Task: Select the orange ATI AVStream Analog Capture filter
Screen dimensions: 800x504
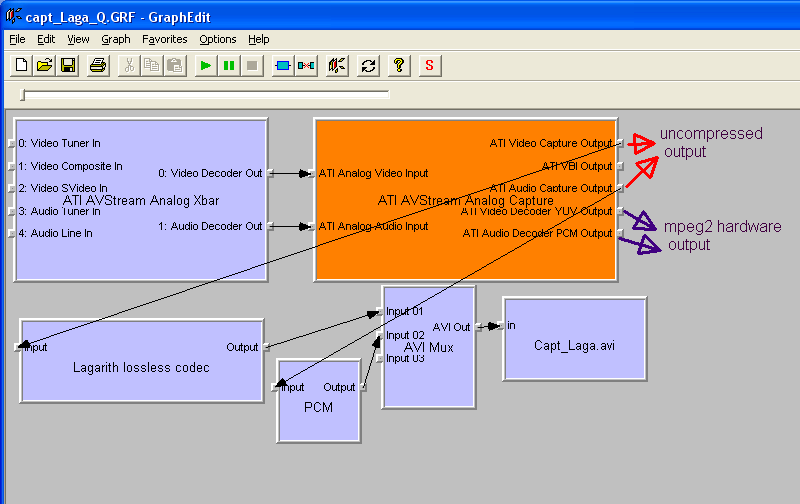Action: coord(465,200)
